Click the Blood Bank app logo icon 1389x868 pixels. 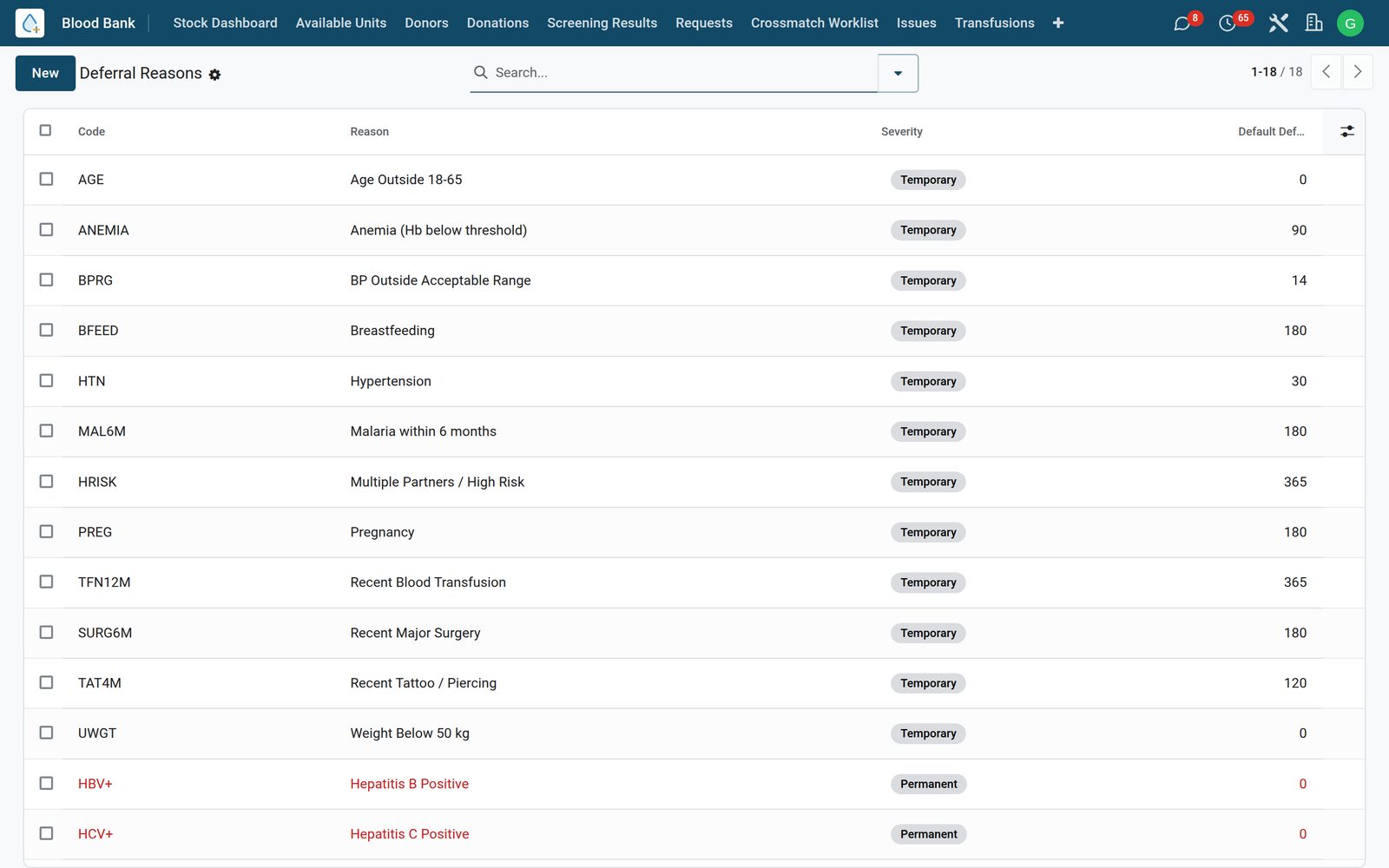tap(30, 23)
